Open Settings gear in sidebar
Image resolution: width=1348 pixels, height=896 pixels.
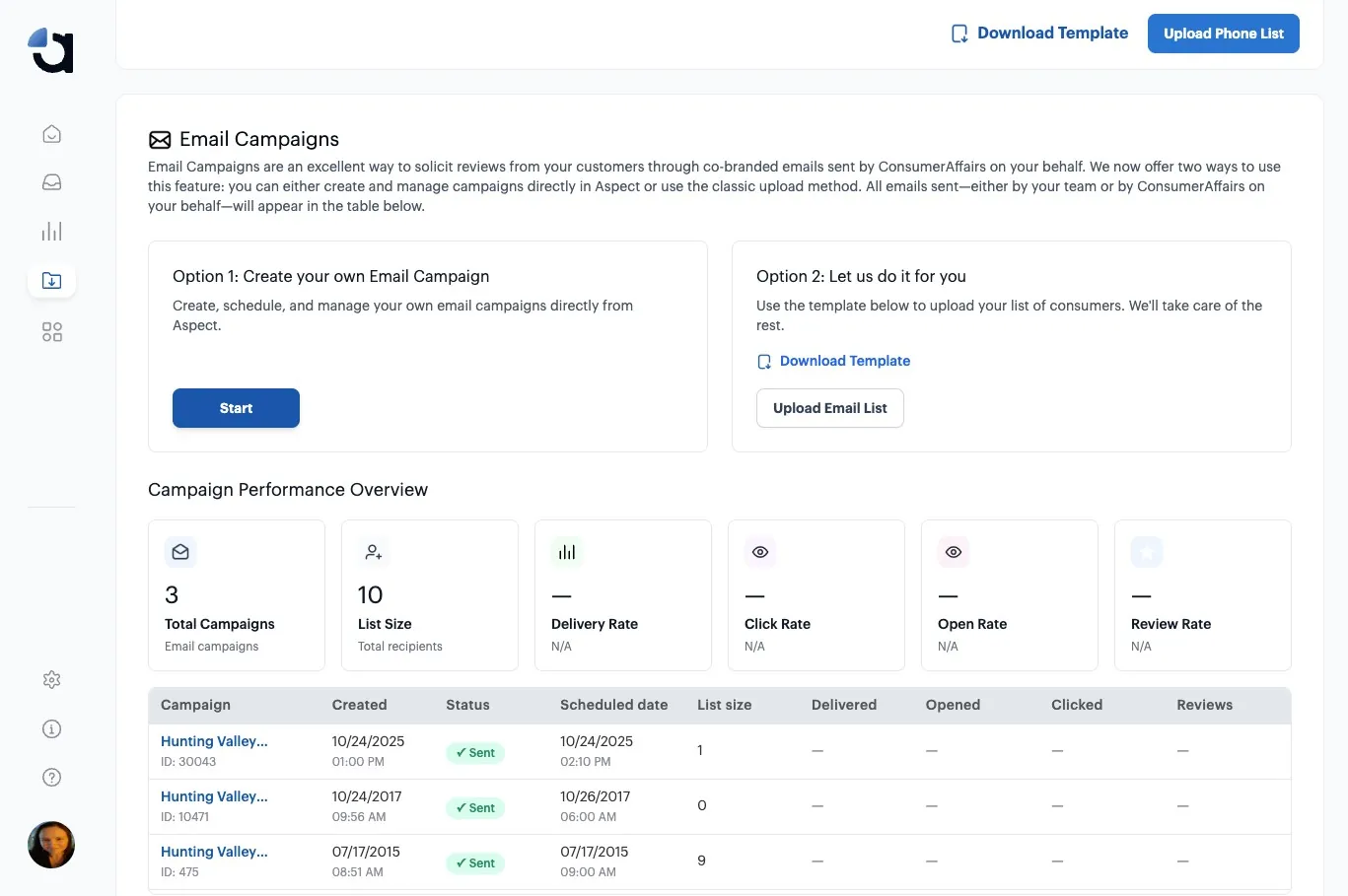[52, 679]
